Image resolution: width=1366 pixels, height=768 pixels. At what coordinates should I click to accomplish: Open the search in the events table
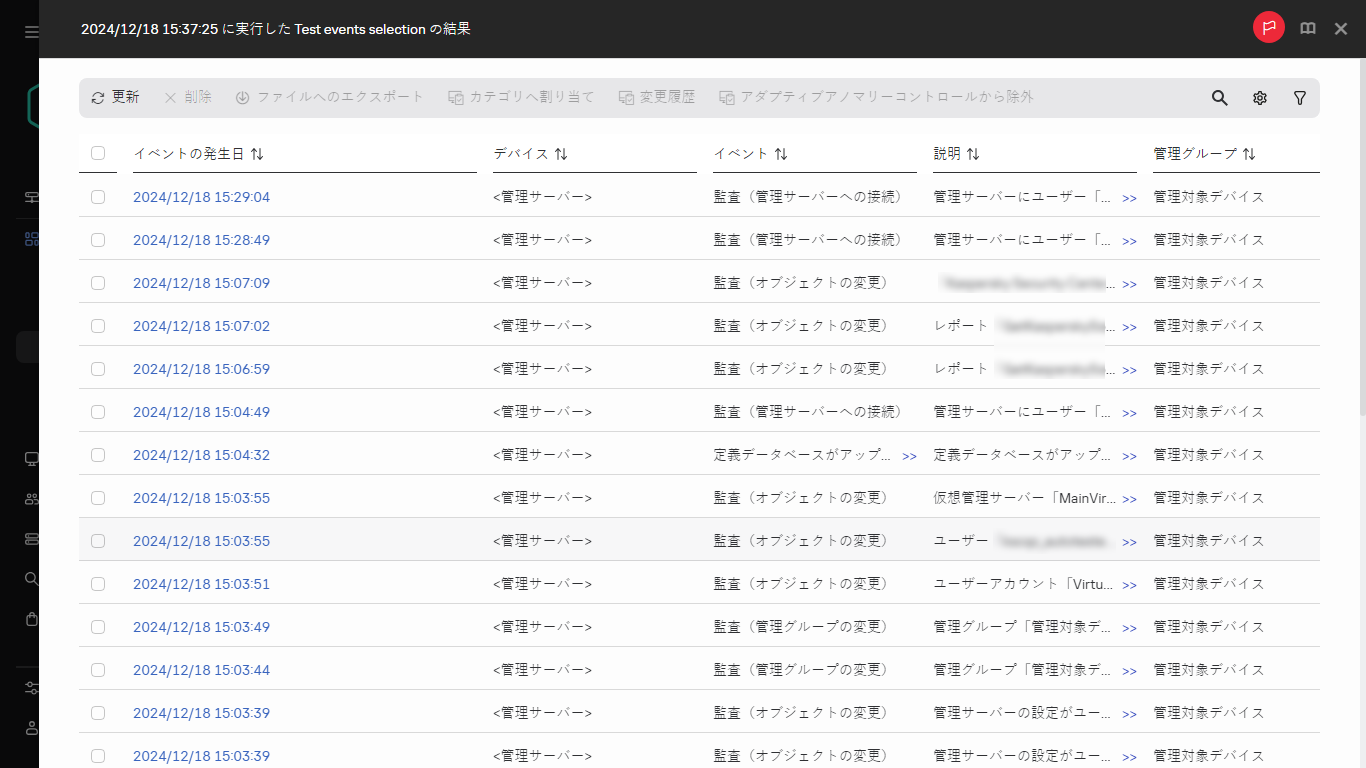(1219, 97)
